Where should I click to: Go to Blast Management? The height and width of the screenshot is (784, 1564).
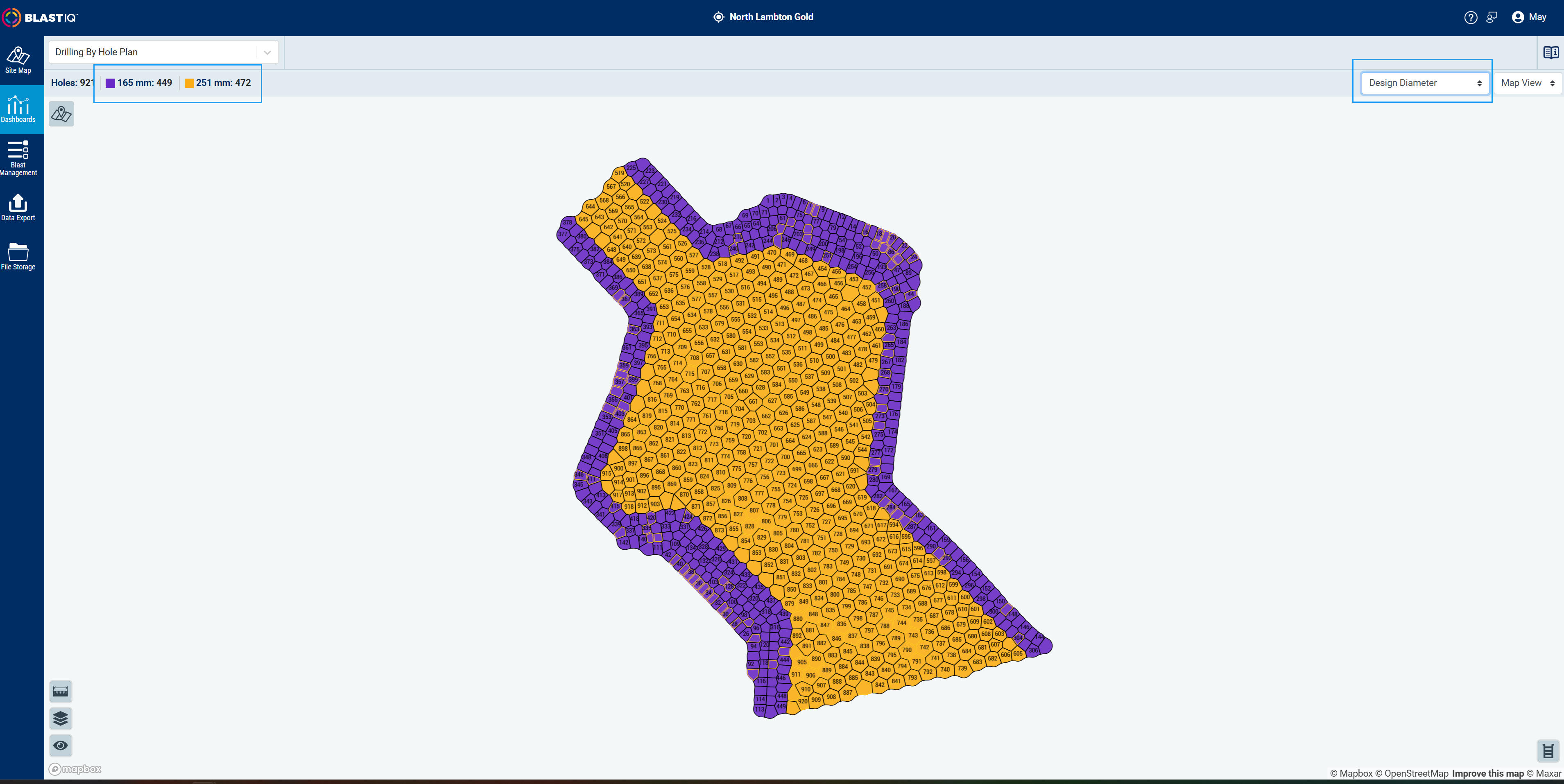[x=18, y=158]
